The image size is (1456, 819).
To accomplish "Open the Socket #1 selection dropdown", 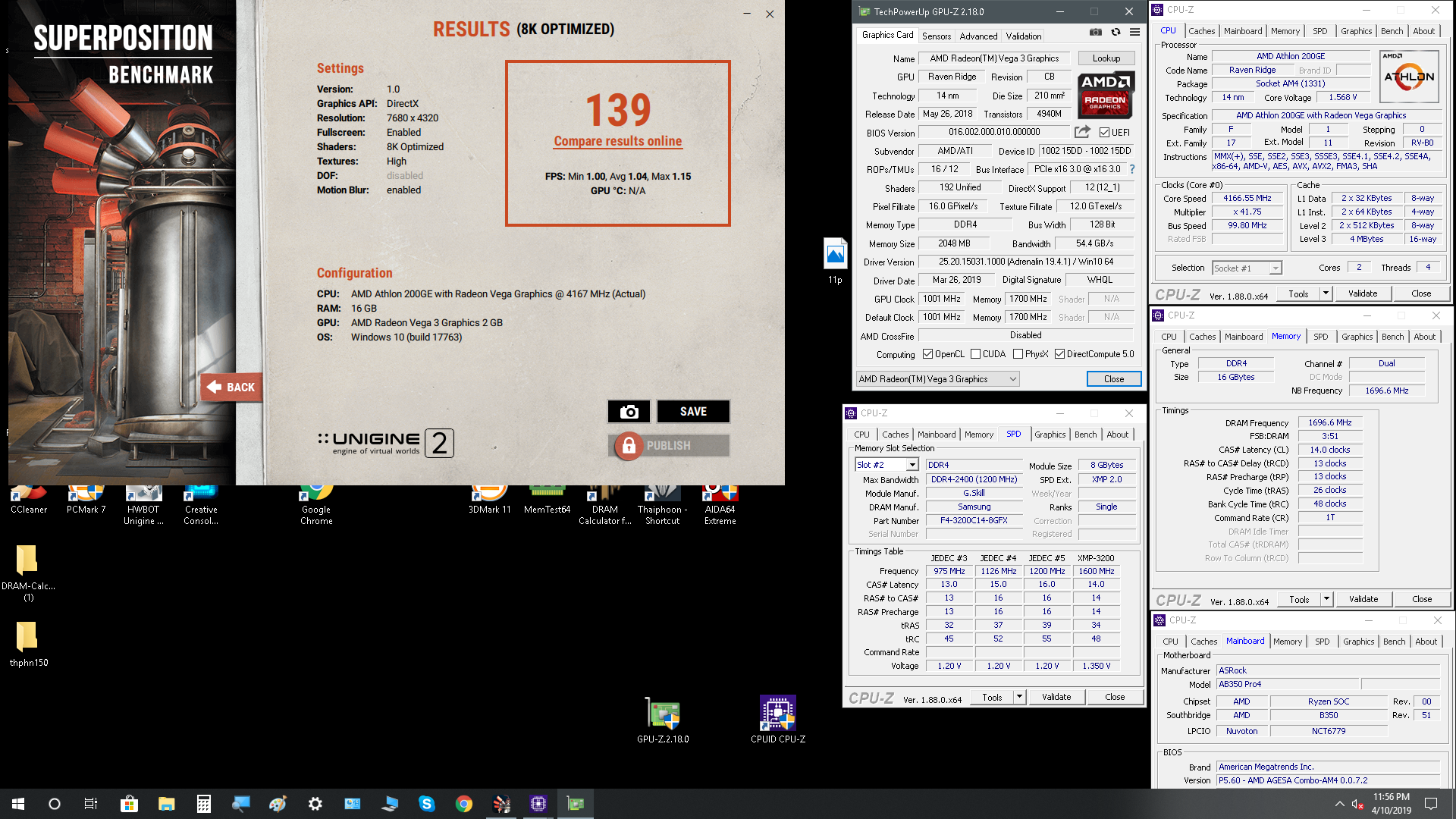I will (1247, 268).
